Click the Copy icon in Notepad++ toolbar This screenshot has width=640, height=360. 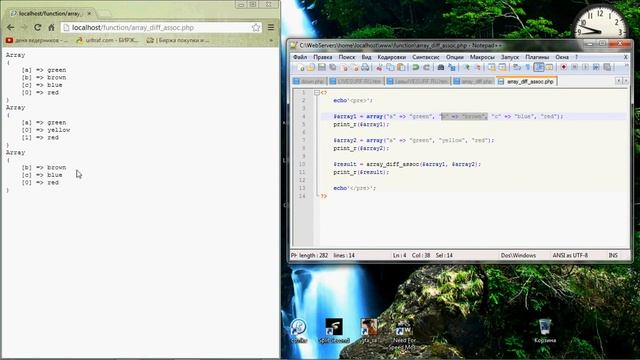pyautogui.click(x=390, y=67)
